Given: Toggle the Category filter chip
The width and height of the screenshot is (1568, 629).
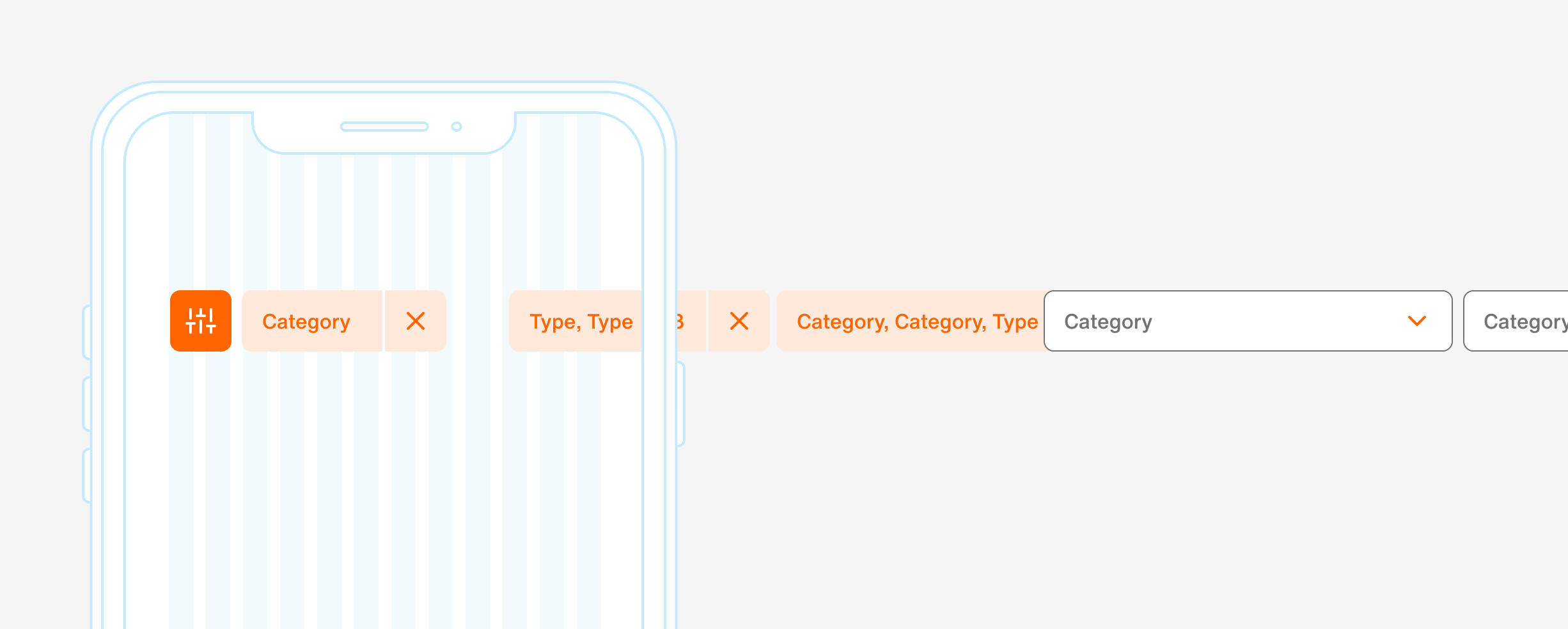Looking at the screenshot, I should point(307,321).
